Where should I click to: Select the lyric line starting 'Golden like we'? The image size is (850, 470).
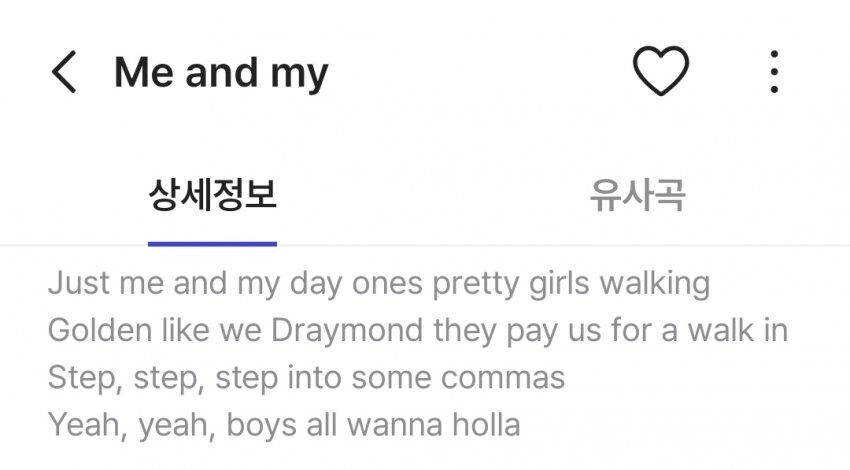pyautogui.click(x=417, y=330)
